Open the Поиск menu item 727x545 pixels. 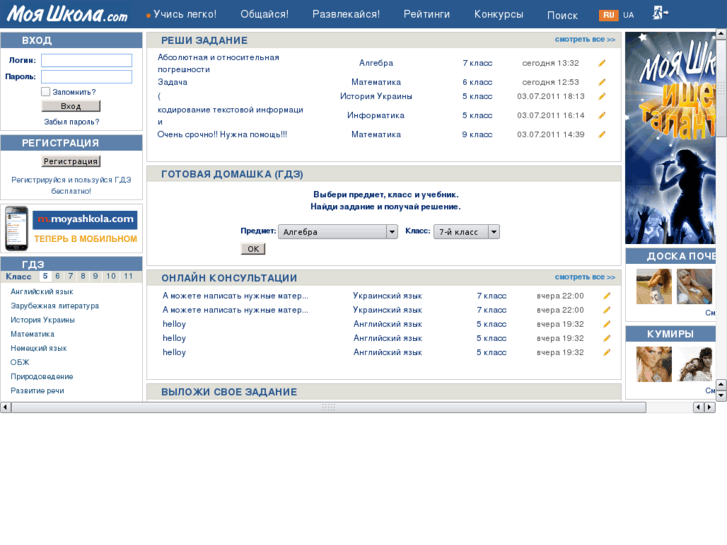[x=562, y=15]
